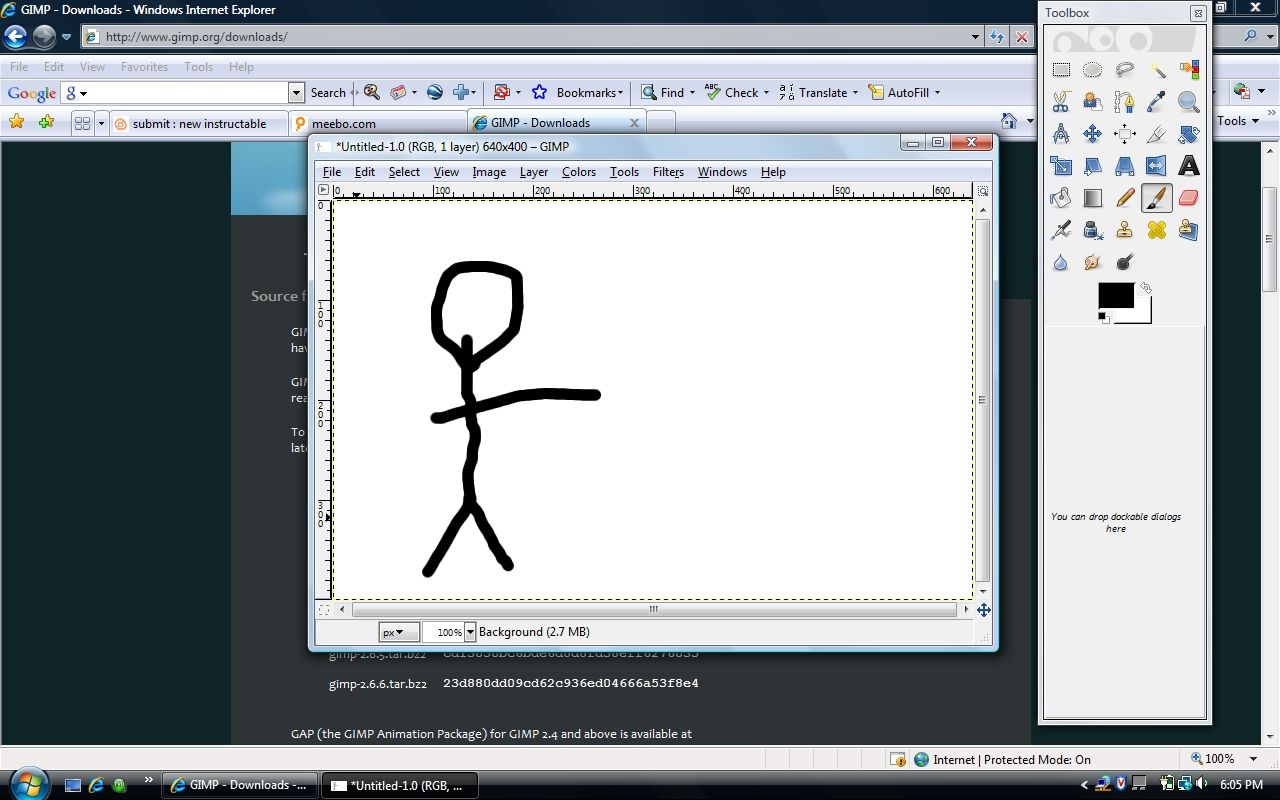Open the Colors menu
1280x800 pixels.
[x=578, y=171]
